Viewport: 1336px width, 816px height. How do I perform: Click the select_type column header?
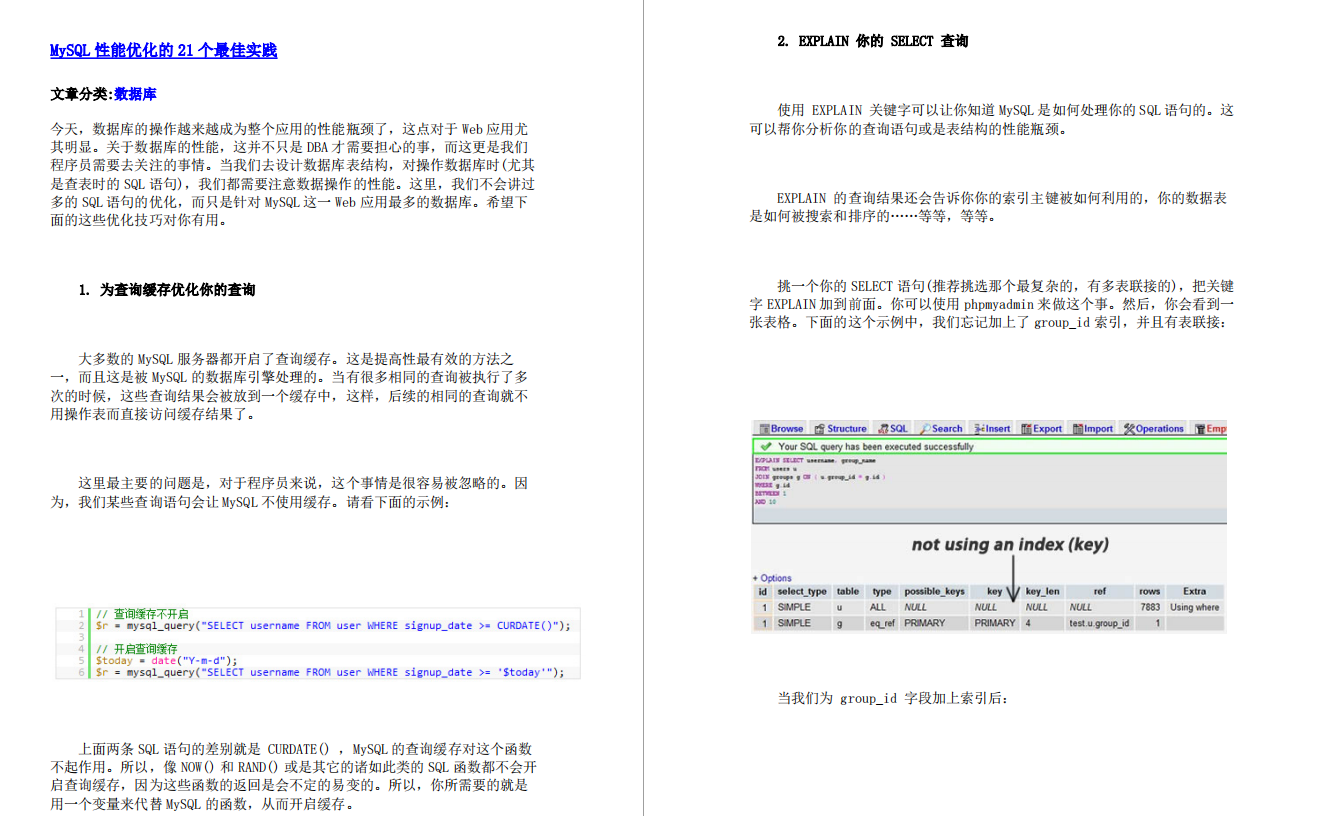tap(802, 591)
